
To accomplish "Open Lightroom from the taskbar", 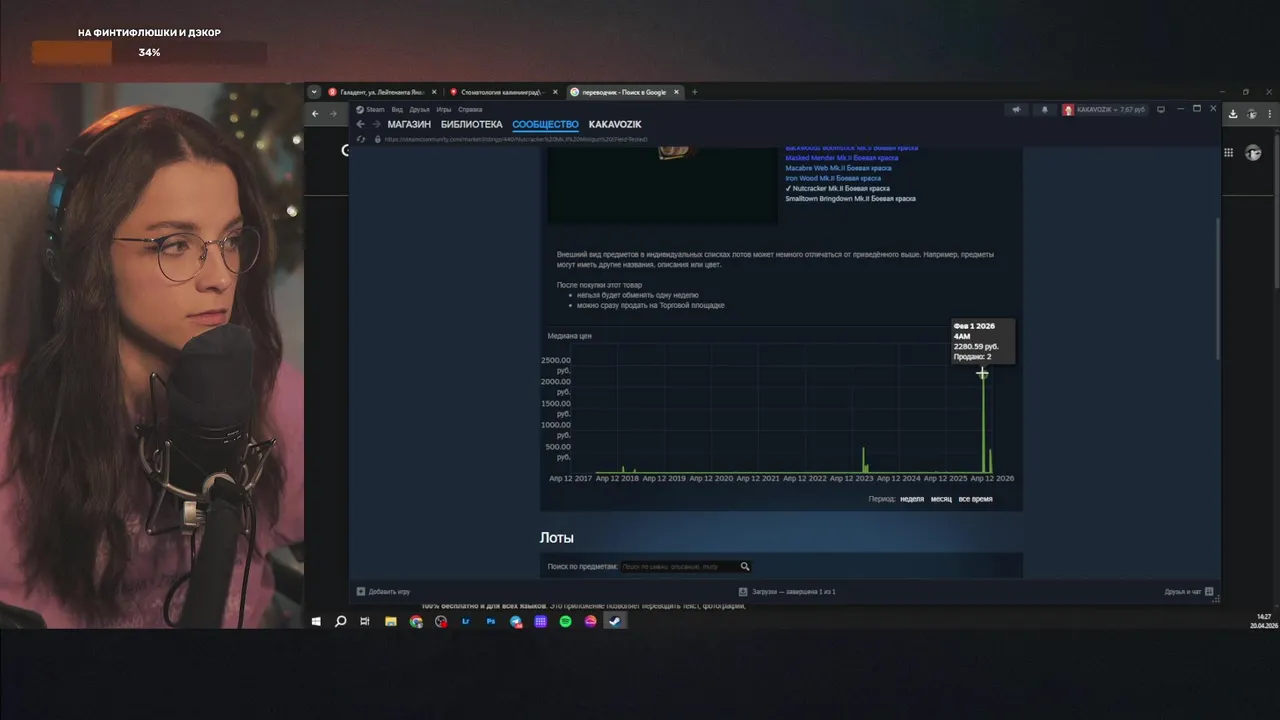I will tap(466, 621).
